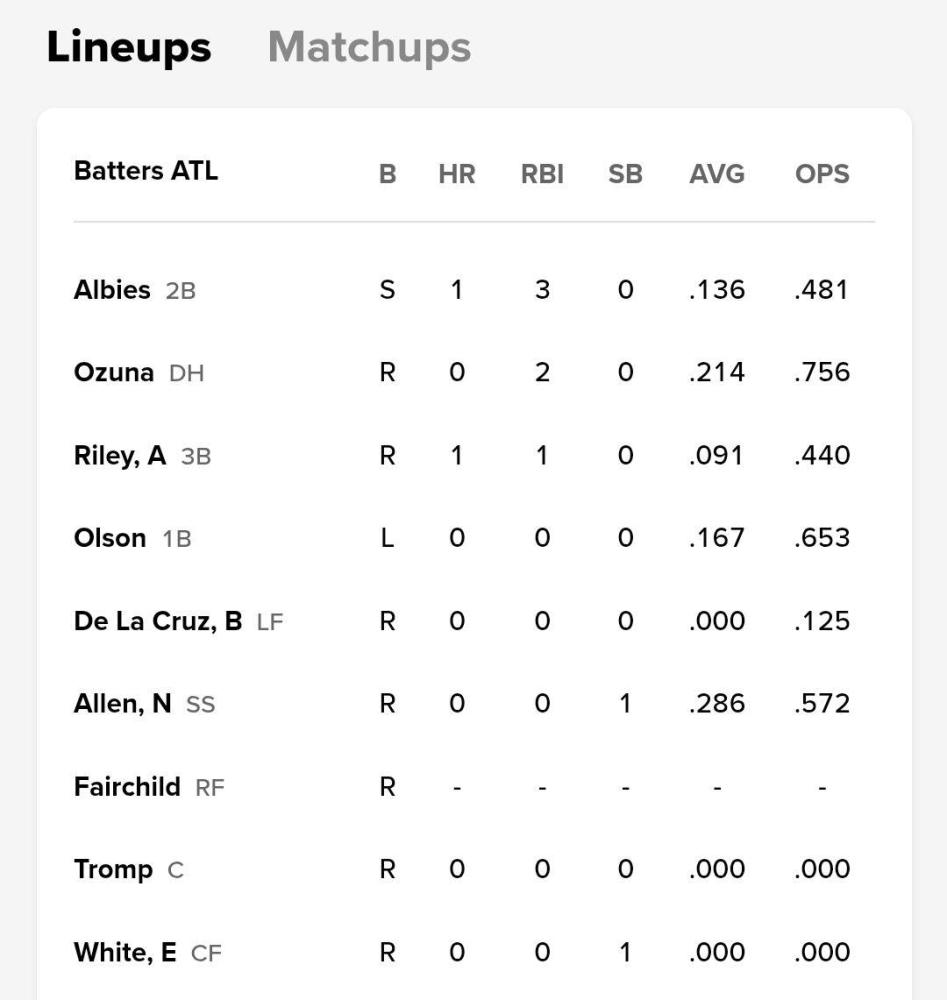The height and width of the screenshot is (1000, 947).
Task: Open Fairchild player details
Action: click(x=127, y=787)
